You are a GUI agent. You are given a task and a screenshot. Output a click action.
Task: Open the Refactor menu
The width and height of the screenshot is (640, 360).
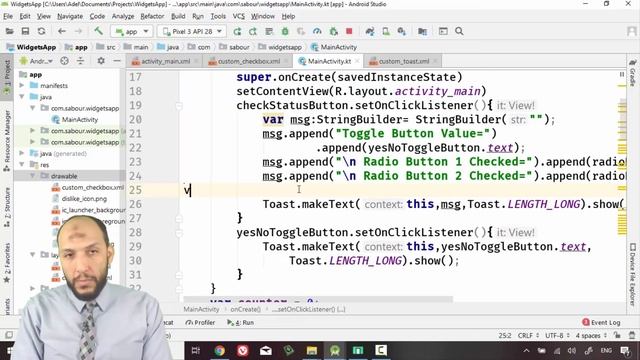pos(152,16)
